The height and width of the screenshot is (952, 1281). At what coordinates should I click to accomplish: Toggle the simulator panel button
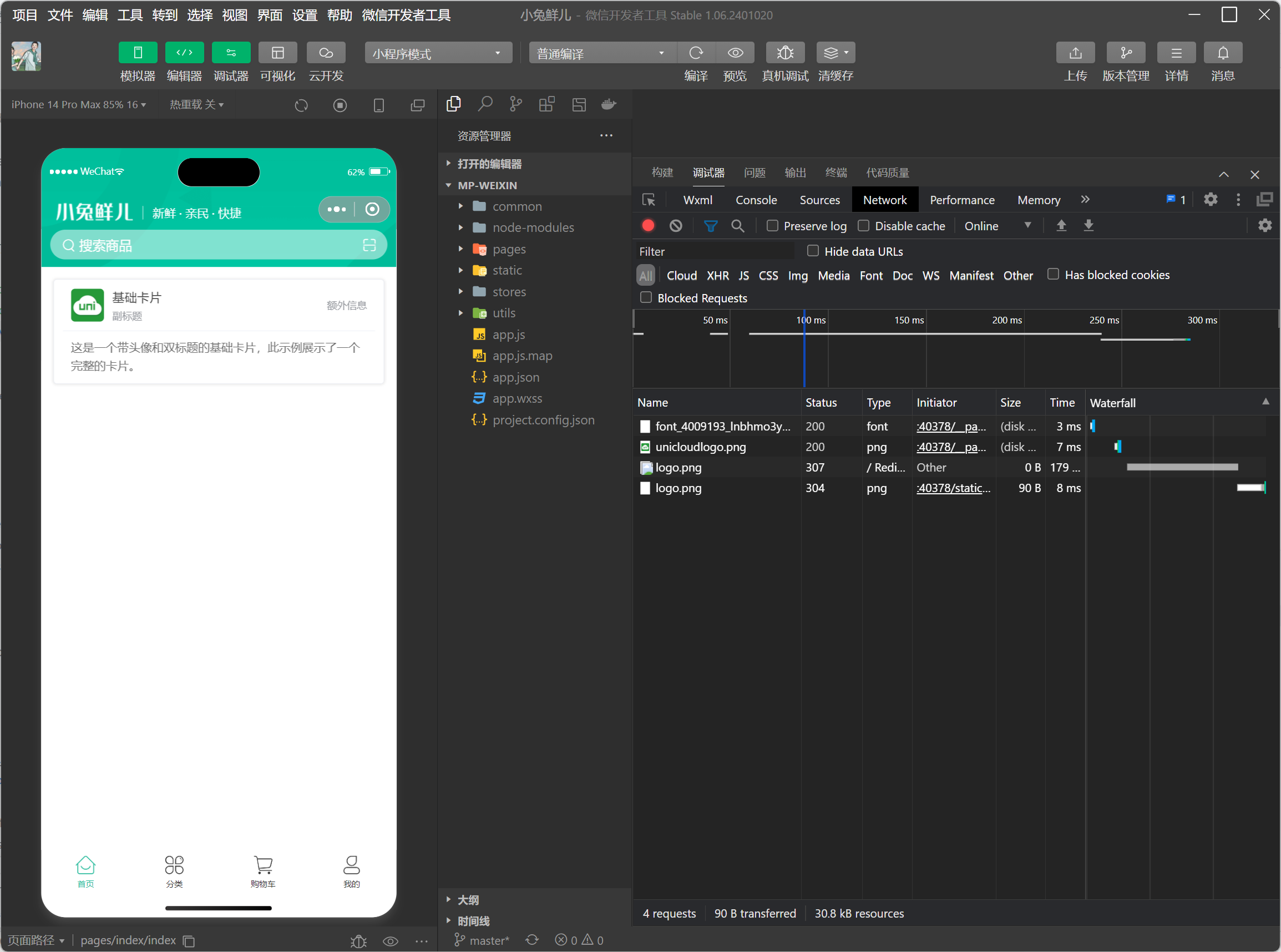[138, 53]
